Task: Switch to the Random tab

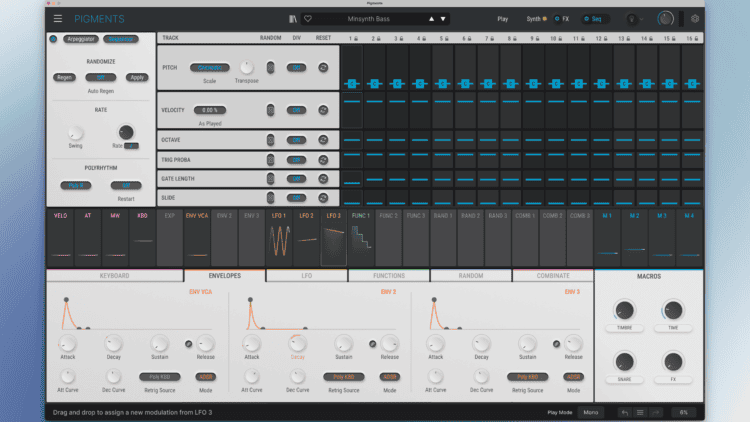Action: [471, 276]
